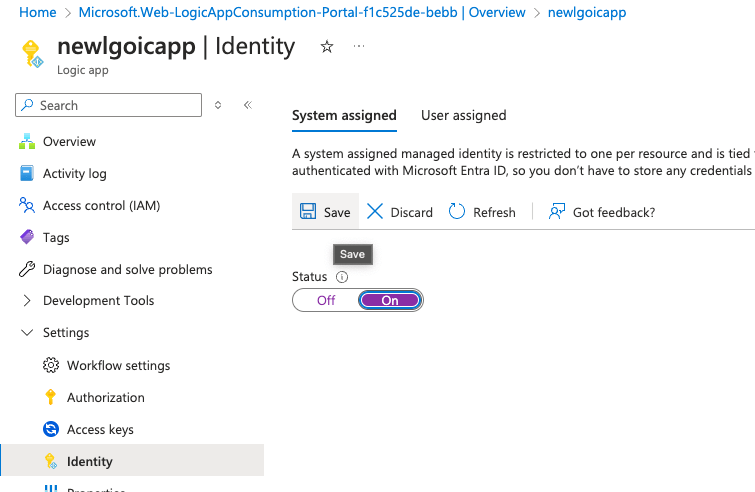755x492 pixels.
Task: Collapse the sidebar with double chevron icon
Action: [248, 105]
